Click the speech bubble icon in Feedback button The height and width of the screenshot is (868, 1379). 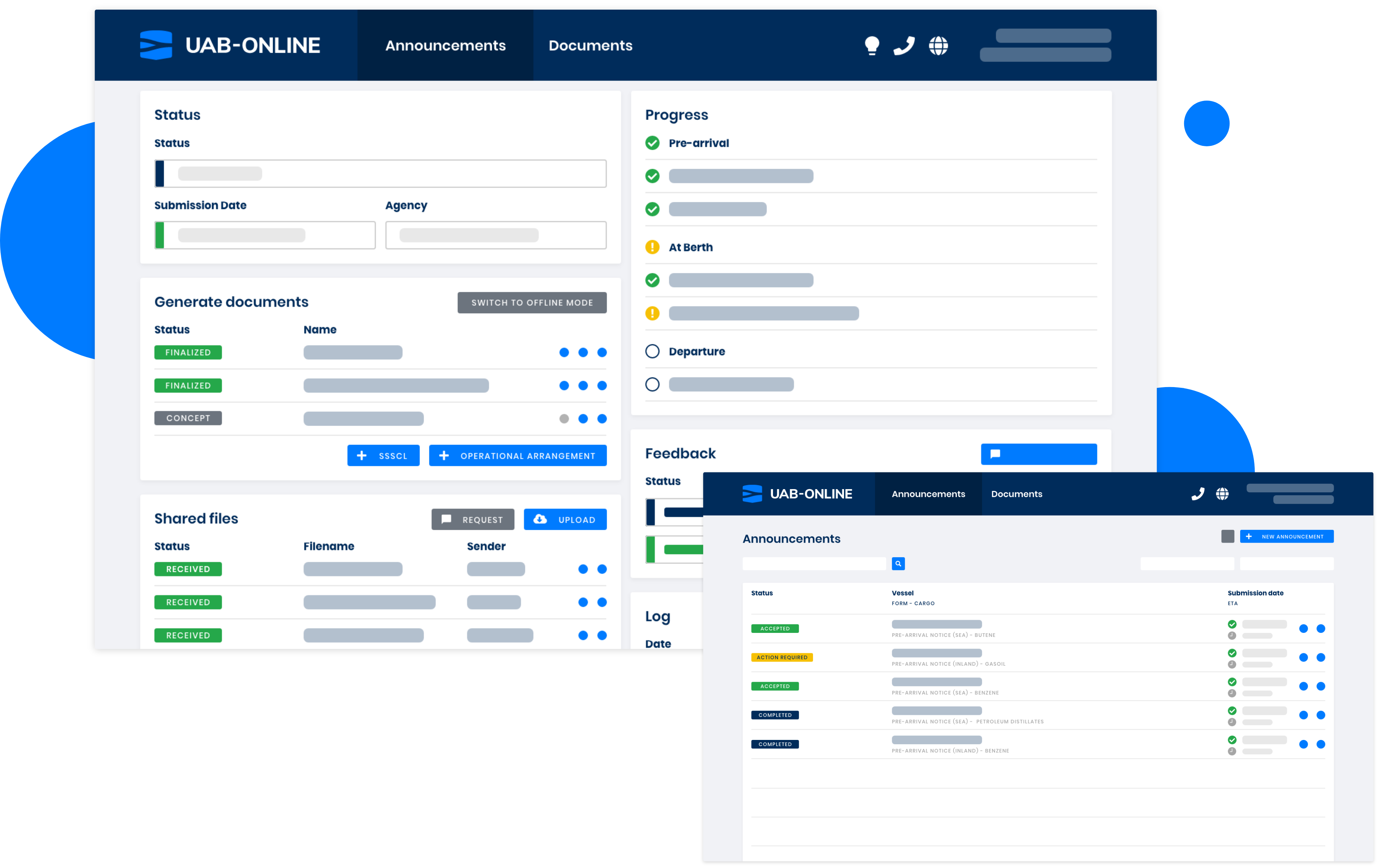pos(995,453)
